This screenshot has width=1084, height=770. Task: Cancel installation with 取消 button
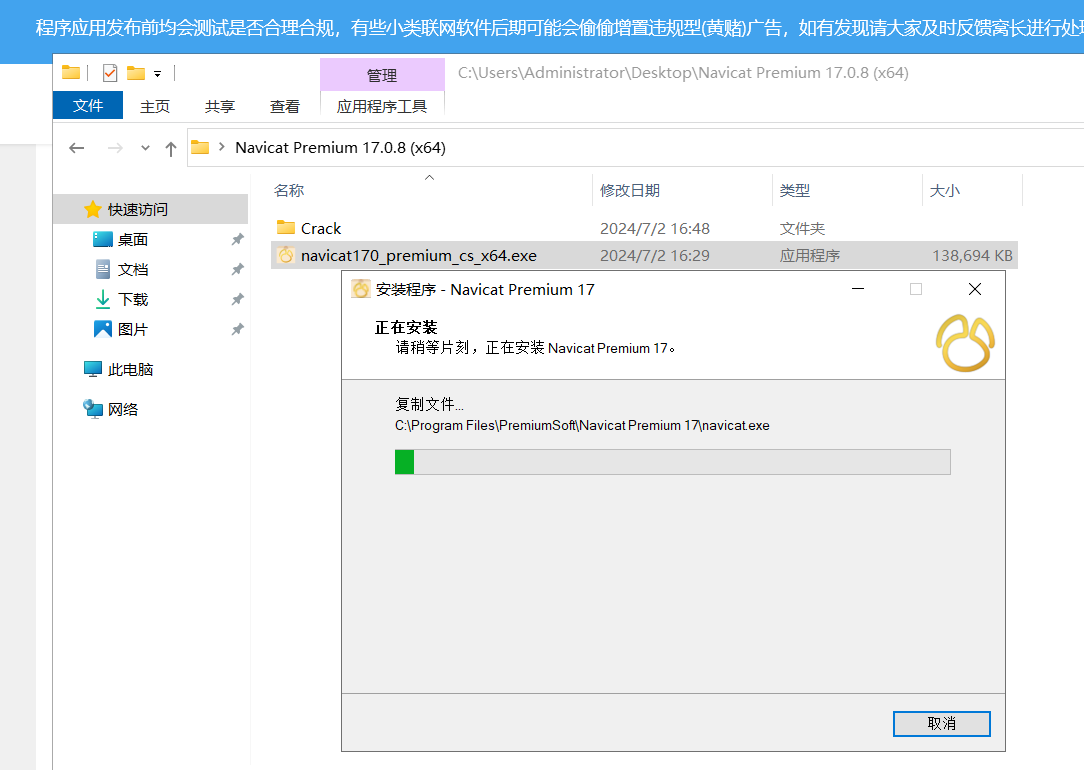[942, 724]
